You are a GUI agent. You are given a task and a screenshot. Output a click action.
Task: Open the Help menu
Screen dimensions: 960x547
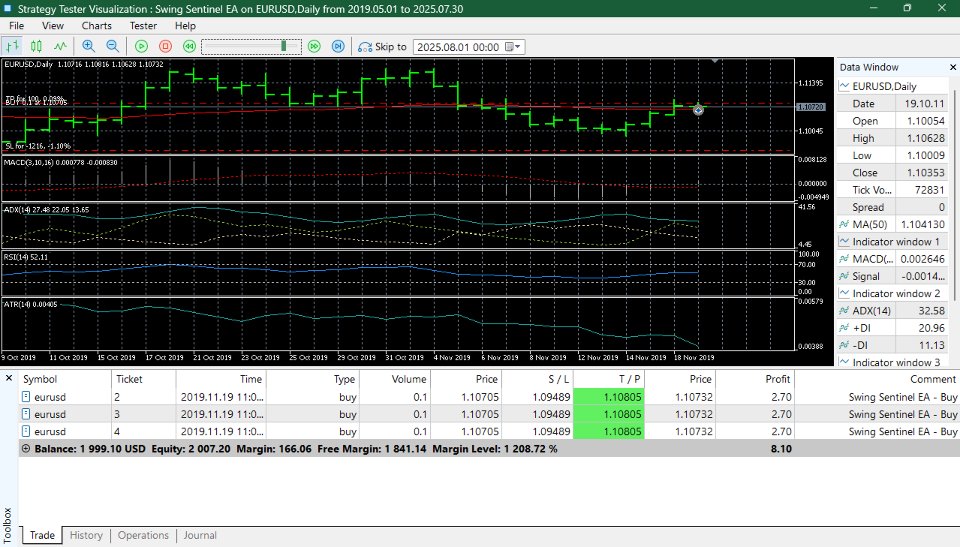185,26
